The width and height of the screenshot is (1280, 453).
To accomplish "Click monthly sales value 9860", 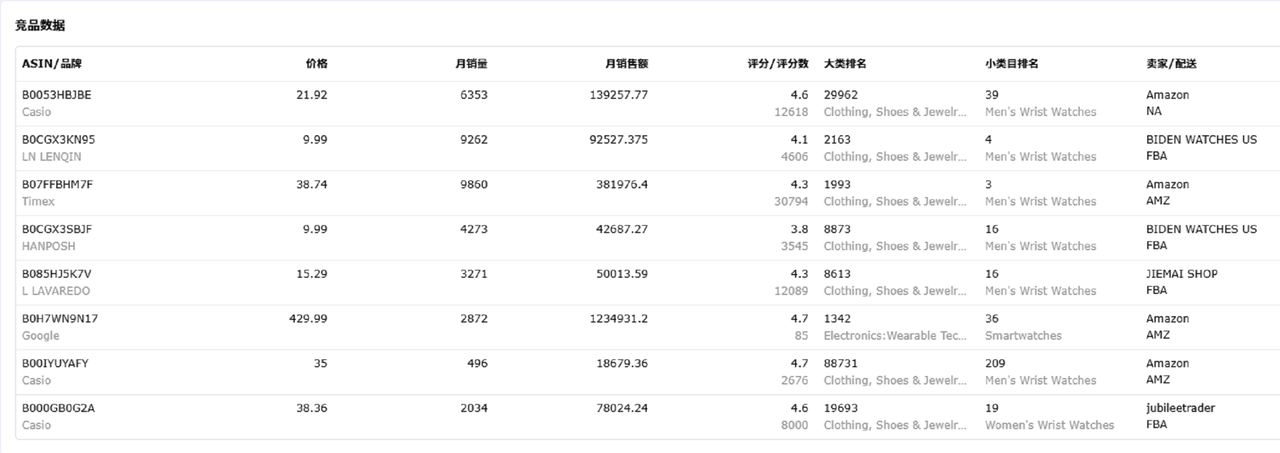I will (x=474, y=185).
